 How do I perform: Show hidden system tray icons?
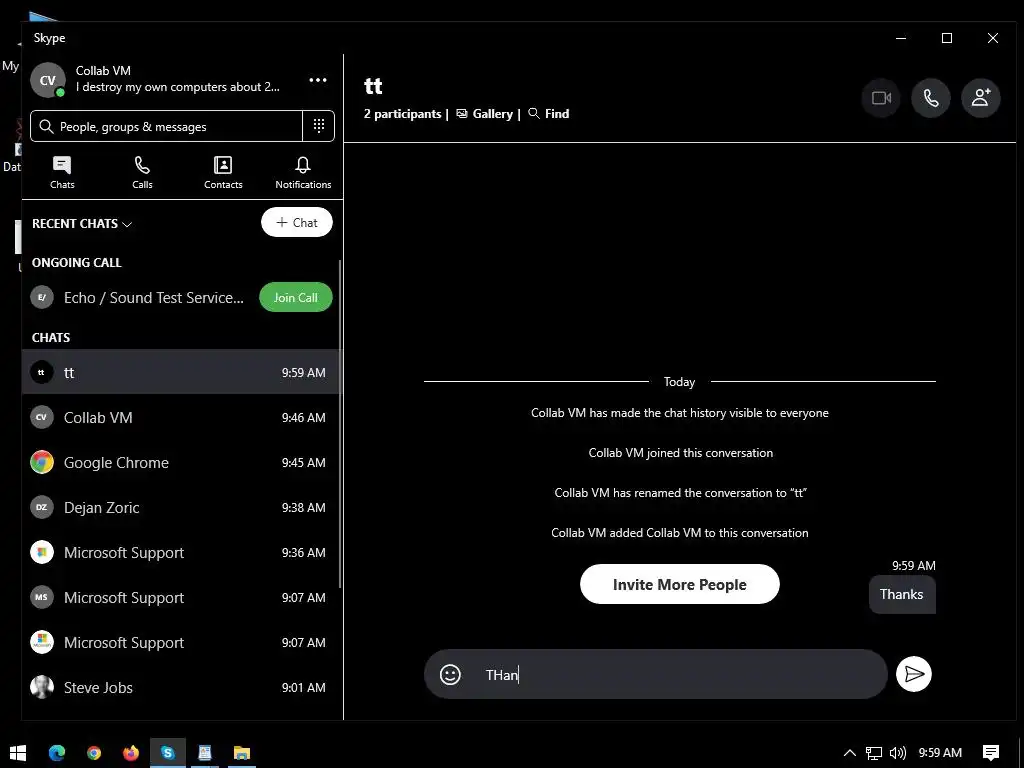tap(849, 753)
